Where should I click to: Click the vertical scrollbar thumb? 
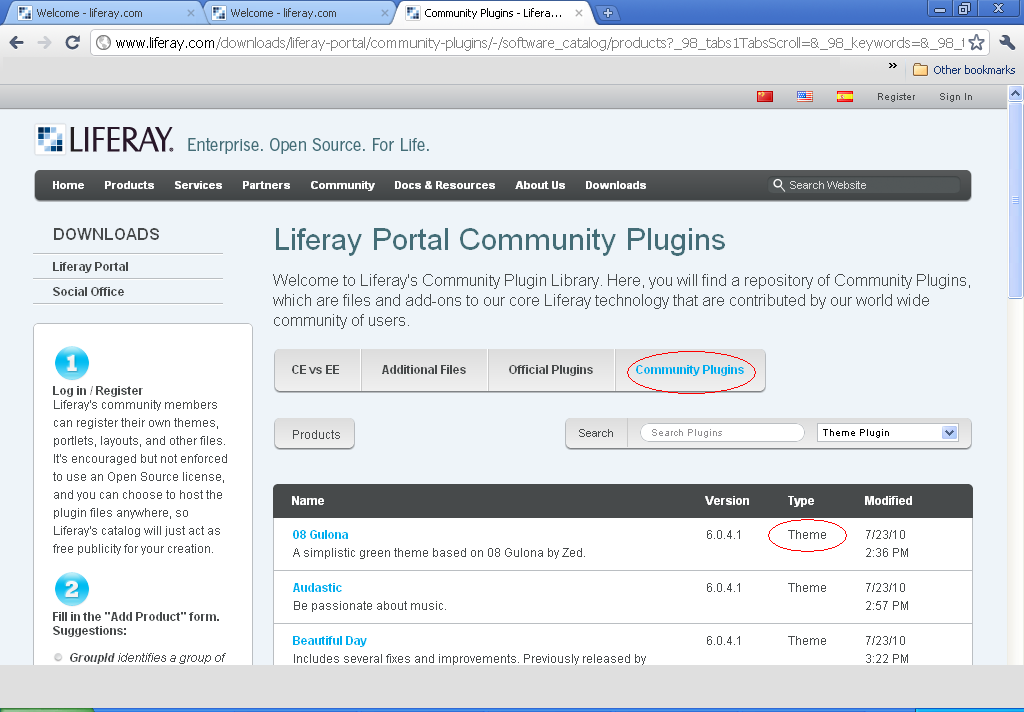(1016, 200)
